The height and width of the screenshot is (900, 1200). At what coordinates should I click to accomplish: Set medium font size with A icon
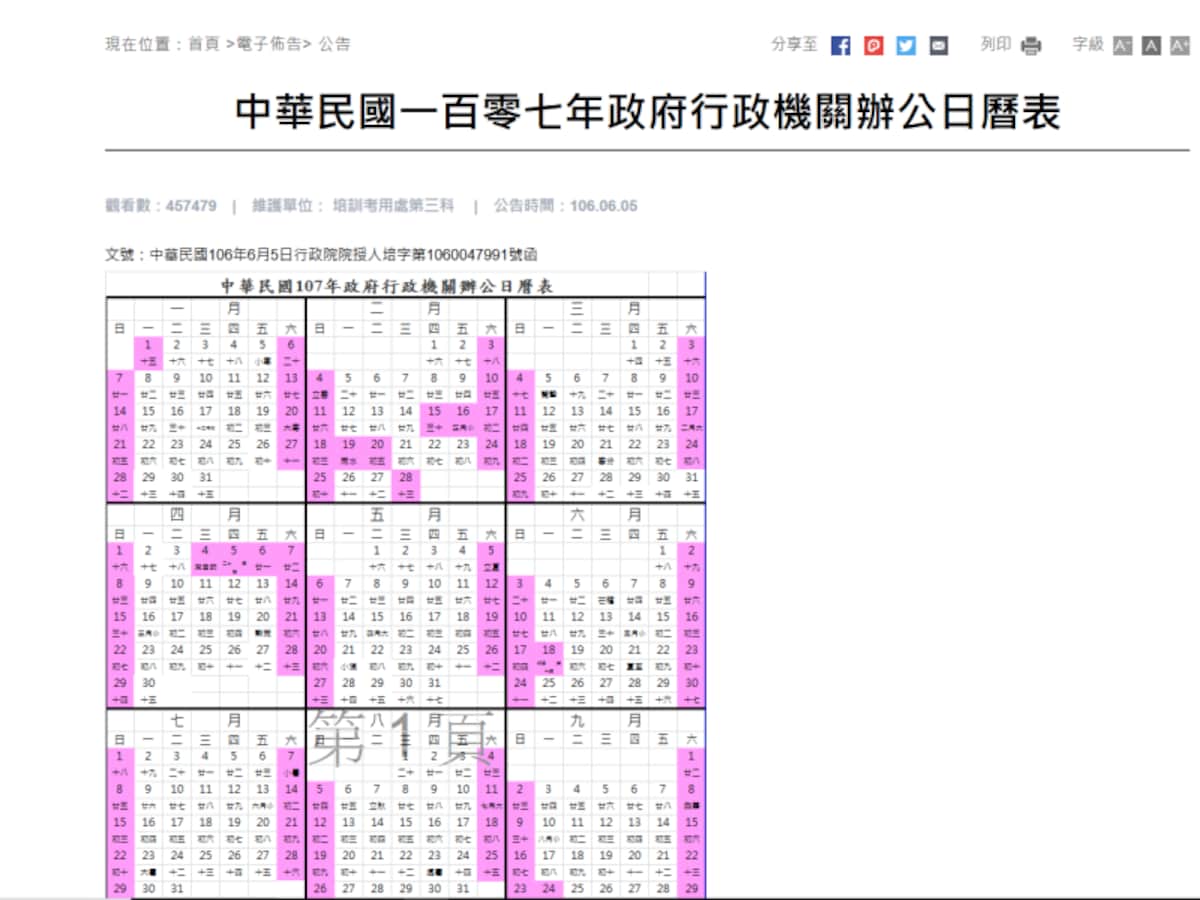(1151, 46)
